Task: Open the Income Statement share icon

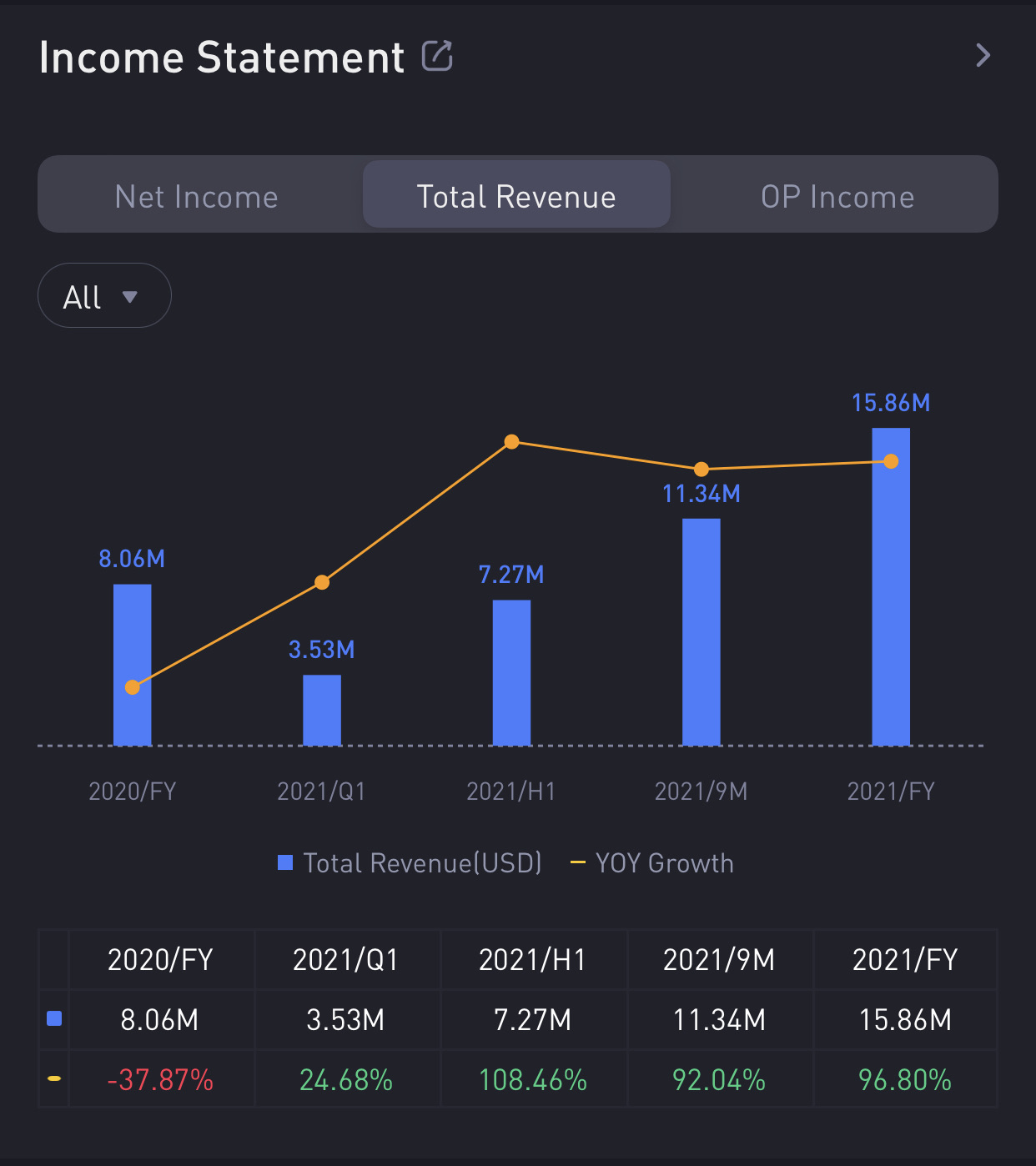Action: (437, 57)
